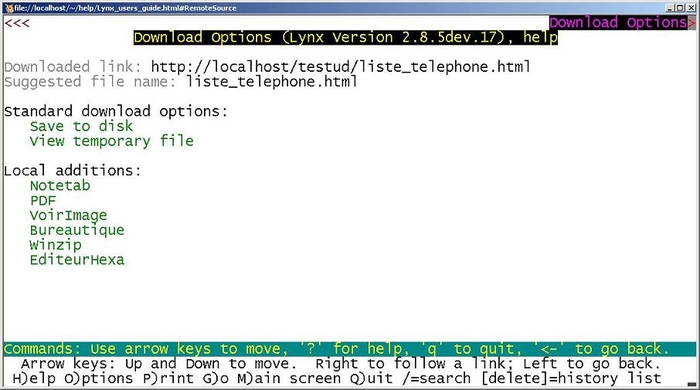The width and height of the screenshot is (700, 390).
Task: Choose the Winzip download option
Action: click(x=56, y=245)
